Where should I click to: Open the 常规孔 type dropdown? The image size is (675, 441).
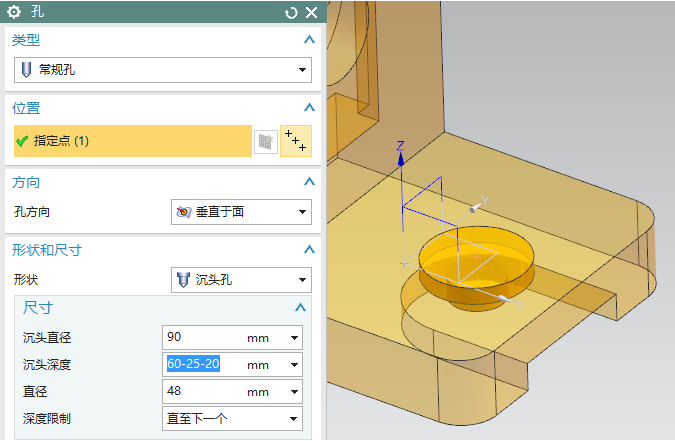(162, 71)
